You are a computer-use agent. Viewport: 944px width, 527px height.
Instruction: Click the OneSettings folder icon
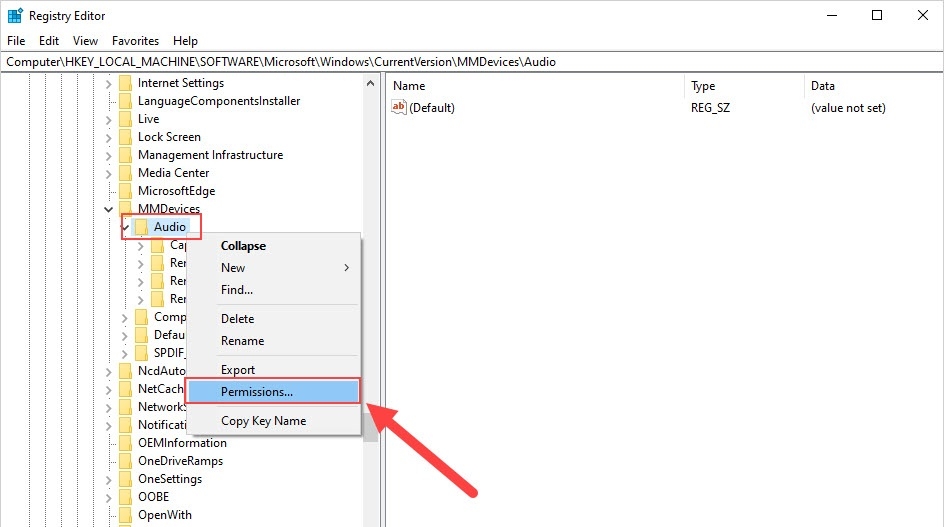[x=125, y=479]
